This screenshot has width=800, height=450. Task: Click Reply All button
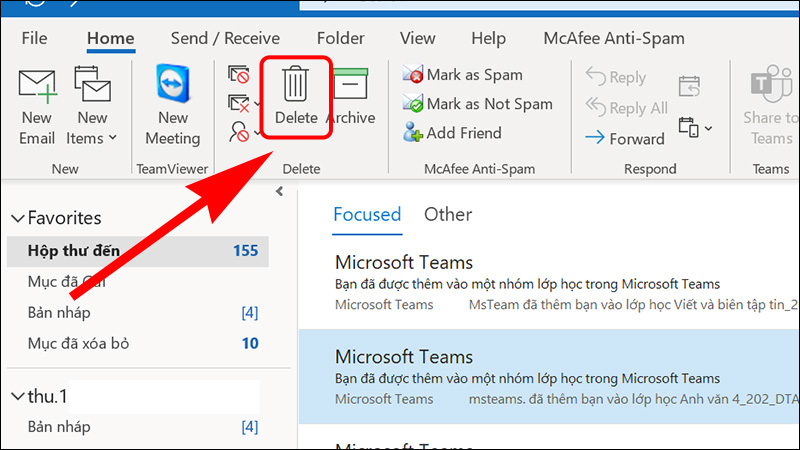pos(626,108)
